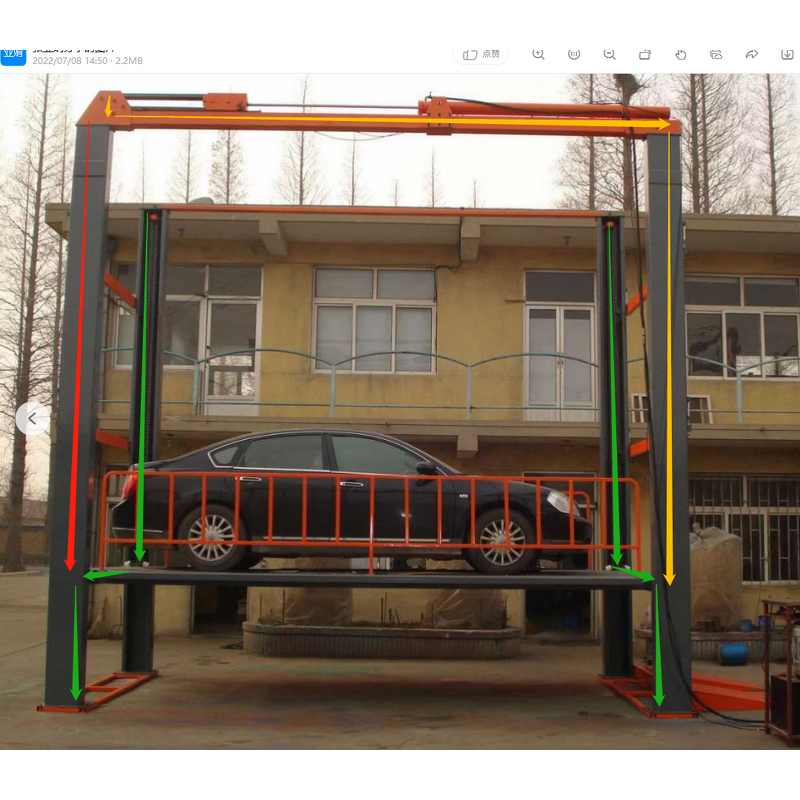Open the image edit icon

coord(716,55)
